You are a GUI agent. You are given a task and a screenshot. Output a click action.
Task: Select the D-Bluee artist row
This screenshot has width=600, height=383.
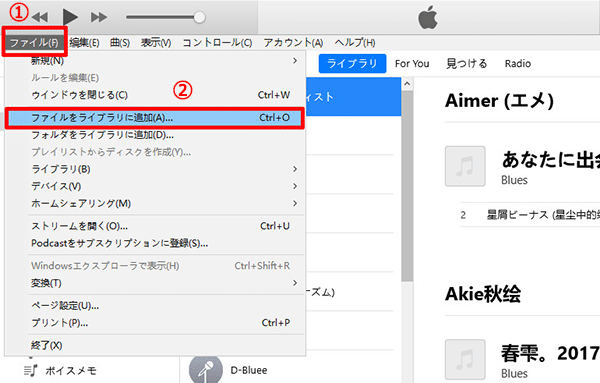click(x=291, y=370)
